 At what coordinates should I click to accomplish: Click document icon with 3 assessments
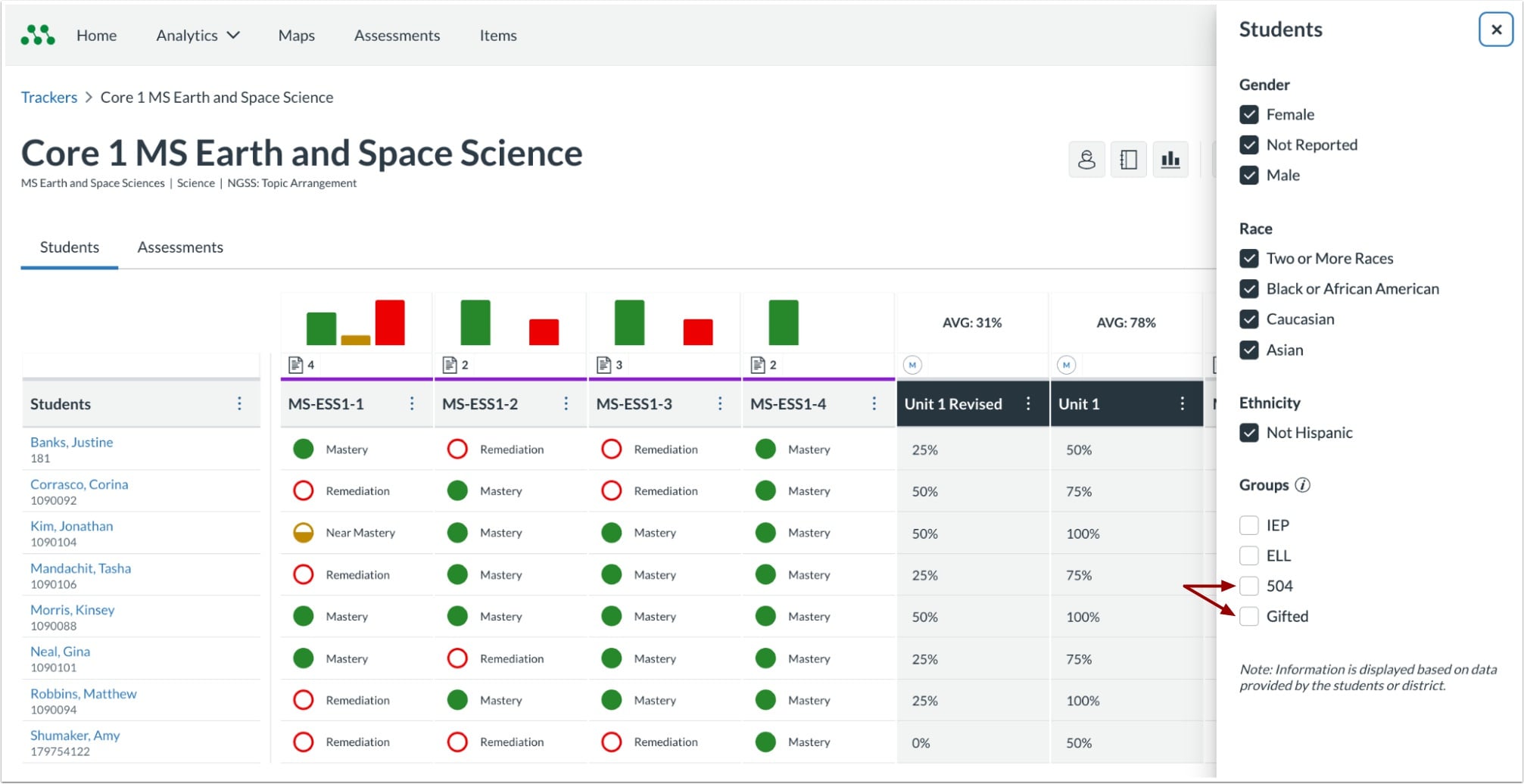coord(604,365)
